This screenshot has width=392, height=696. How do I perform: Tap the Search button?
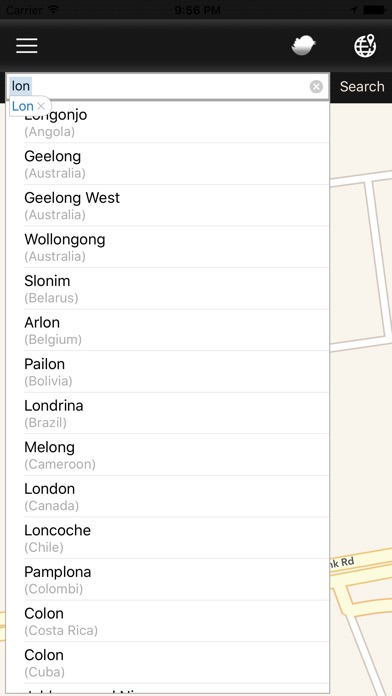point(362,86)
